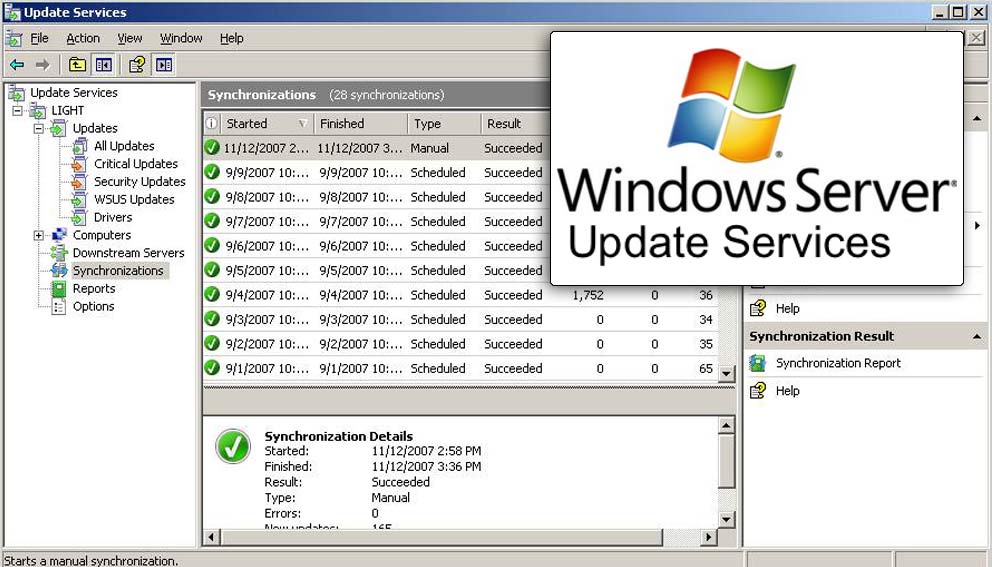Sort by the Result column header
The height and width of the screenshot is (567, 992).
pyautogui.click(x=515, y=123)
